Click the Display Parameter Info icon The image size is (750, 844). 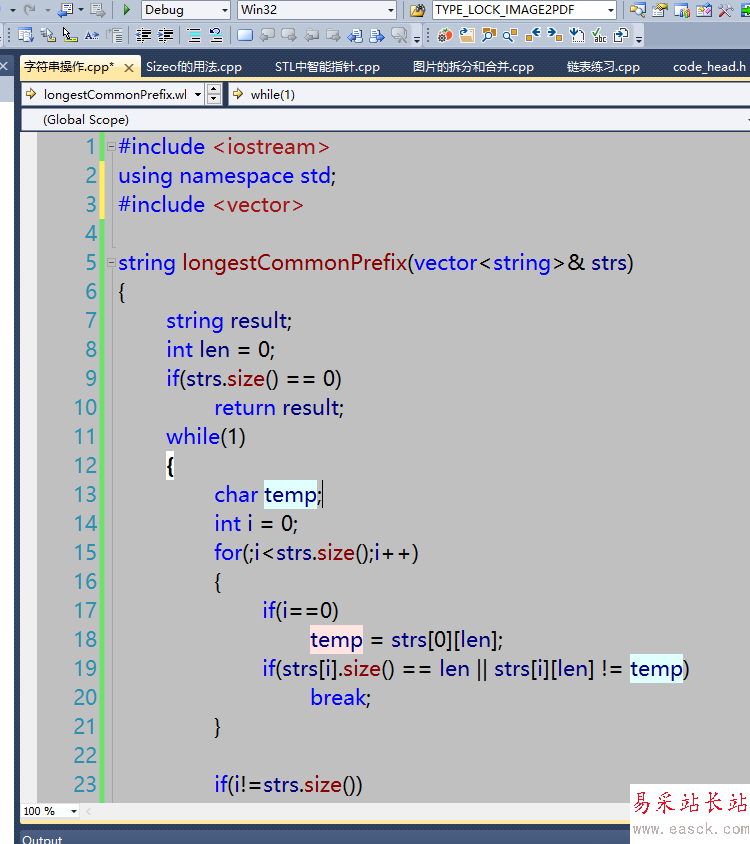tap(47, 35)
